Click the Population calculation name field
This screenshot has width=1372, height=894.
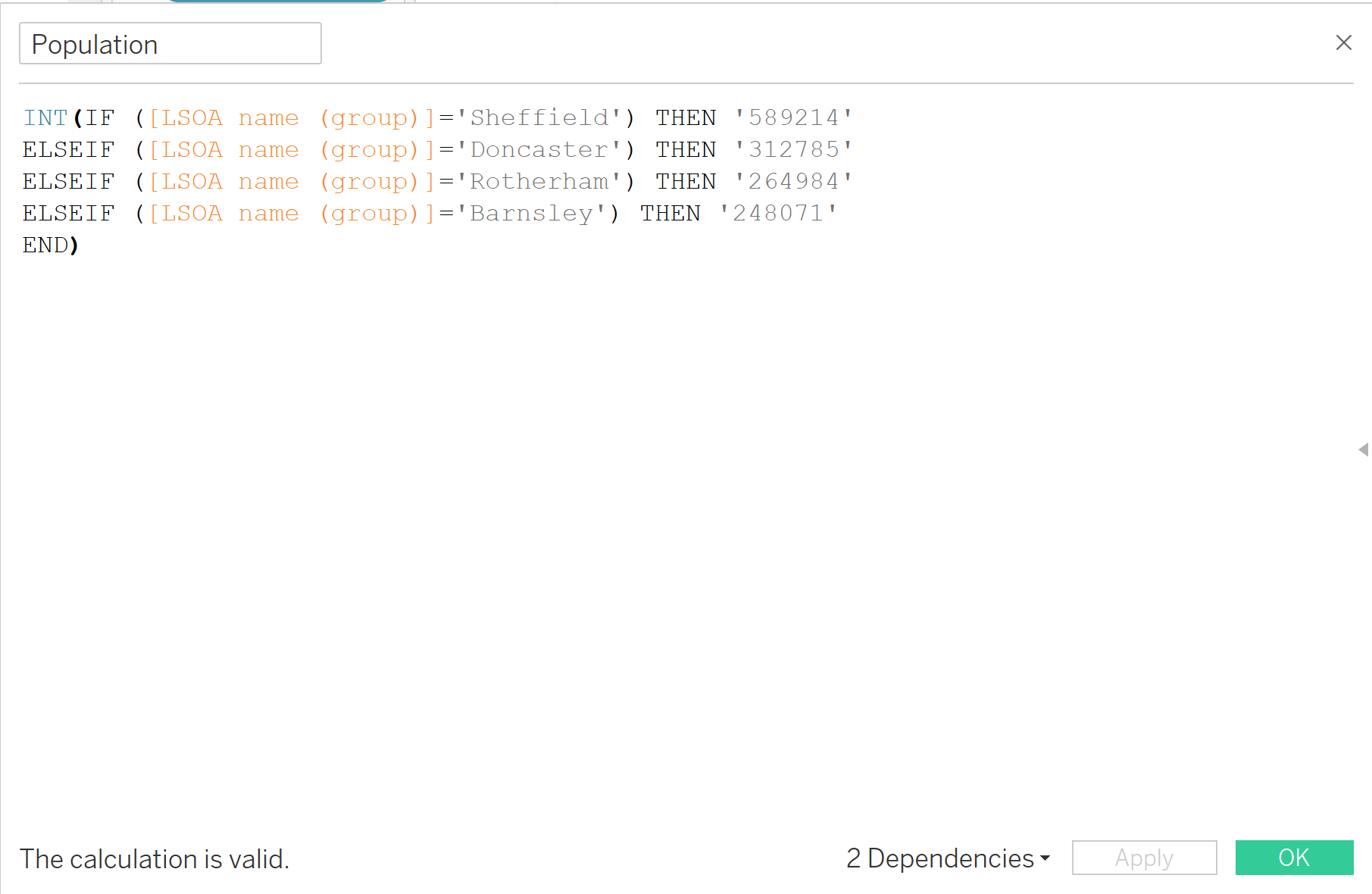170,44
